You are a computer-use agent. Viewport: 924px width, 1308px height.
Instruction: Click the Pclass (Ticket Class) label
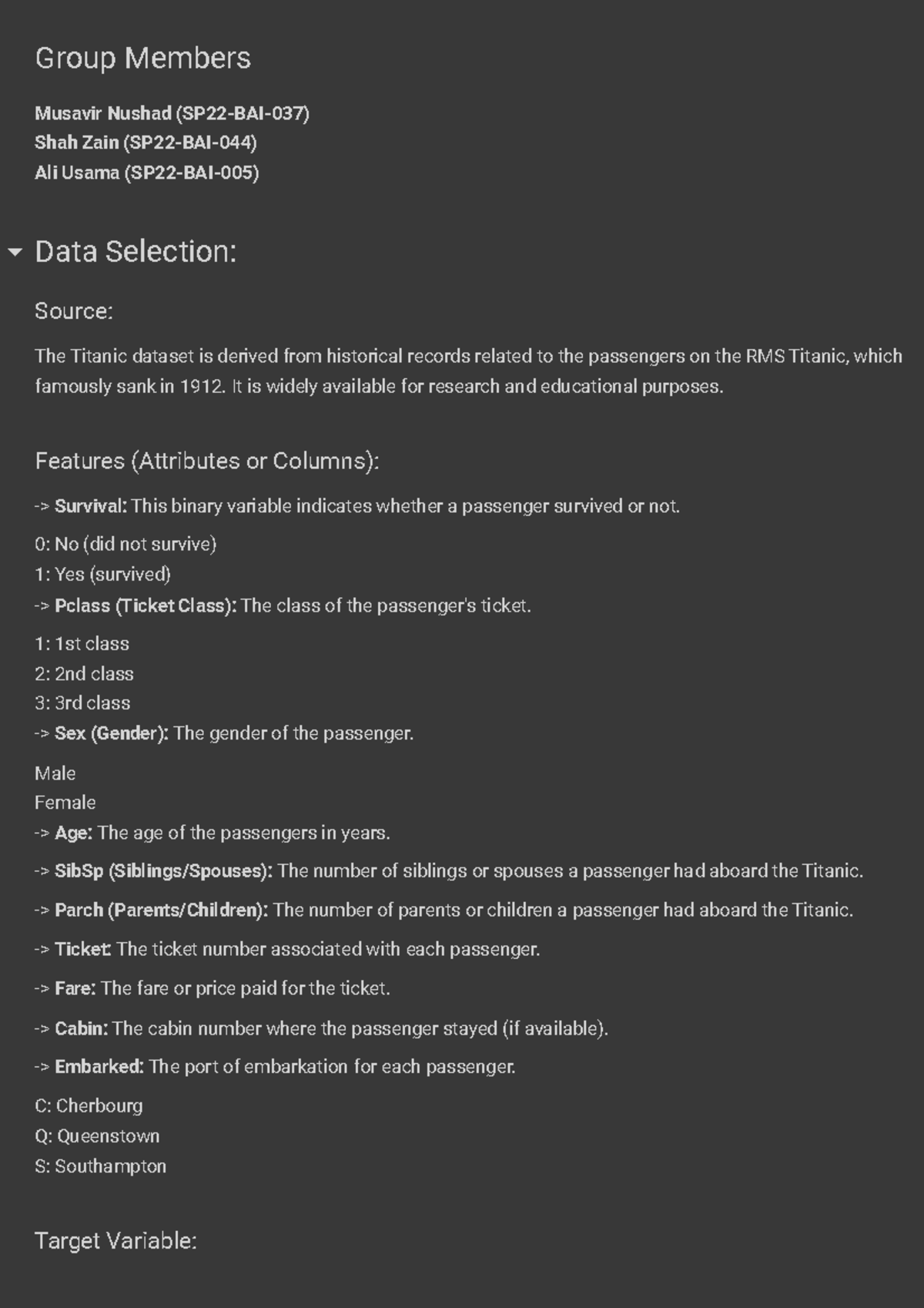coord(145,605)
